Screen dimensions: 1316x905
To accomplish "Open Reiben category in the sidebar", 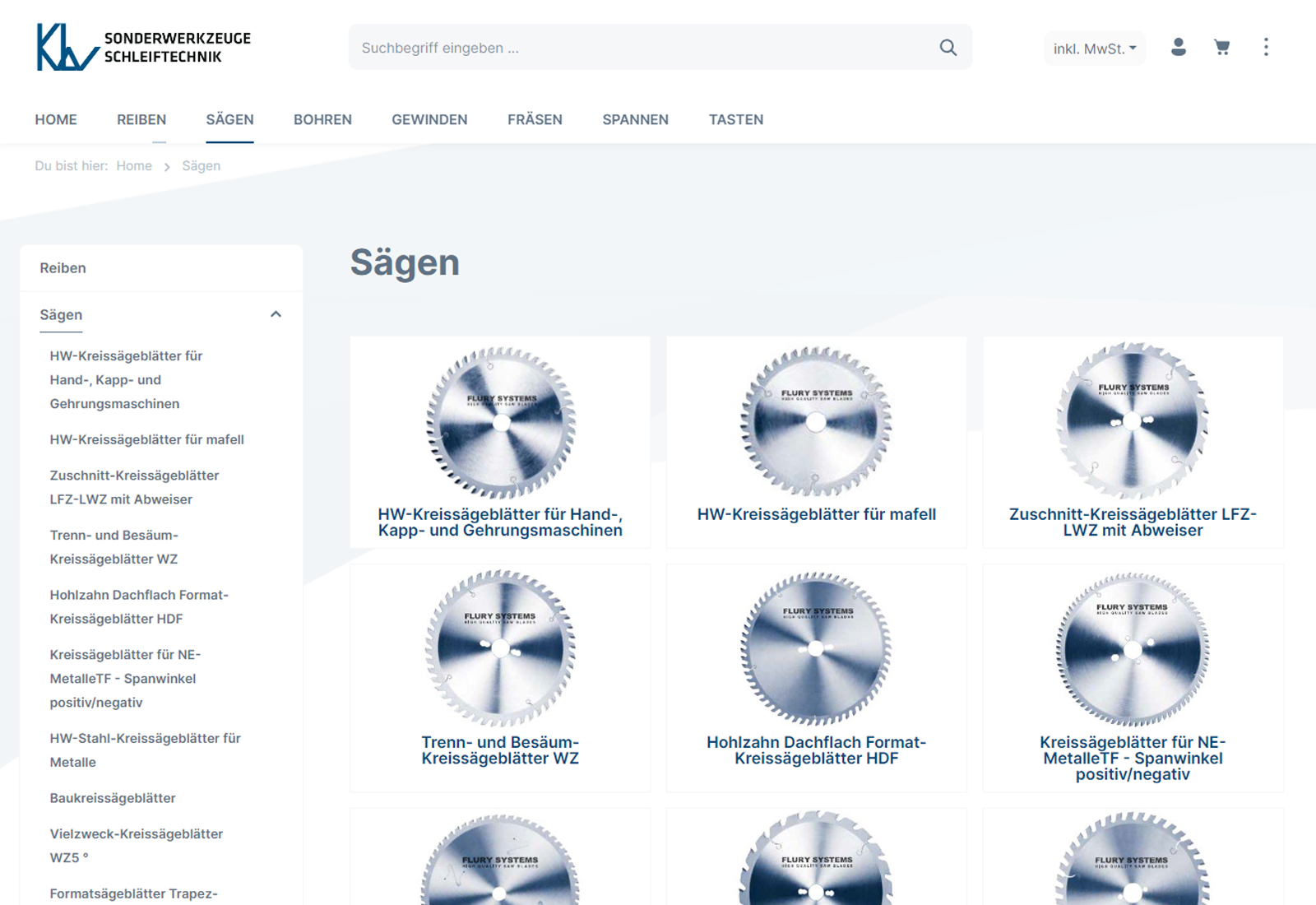I will [x=63, y=268].
